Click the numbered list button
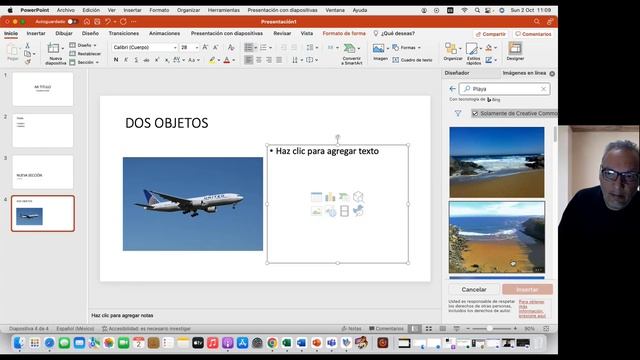 (263, 48)
